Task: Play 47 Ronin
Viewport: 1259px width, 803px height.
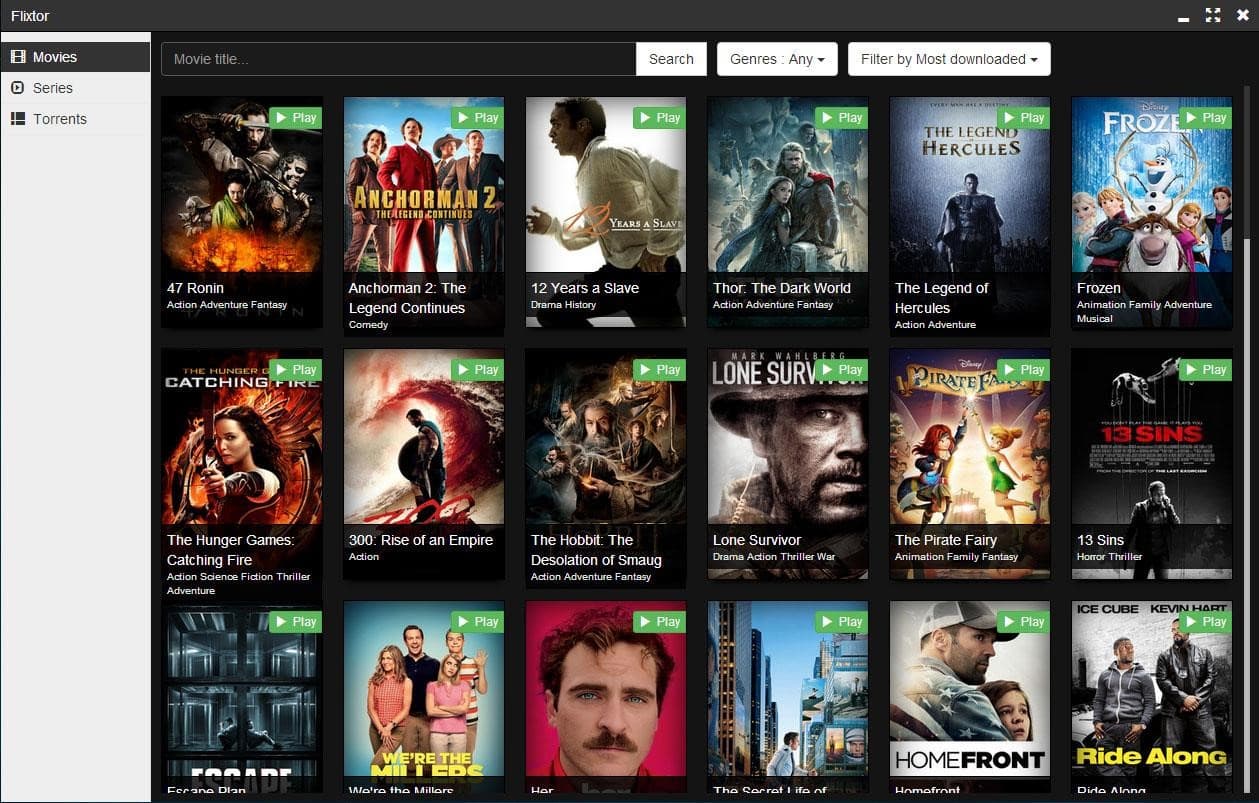Action: click(296, 117)
